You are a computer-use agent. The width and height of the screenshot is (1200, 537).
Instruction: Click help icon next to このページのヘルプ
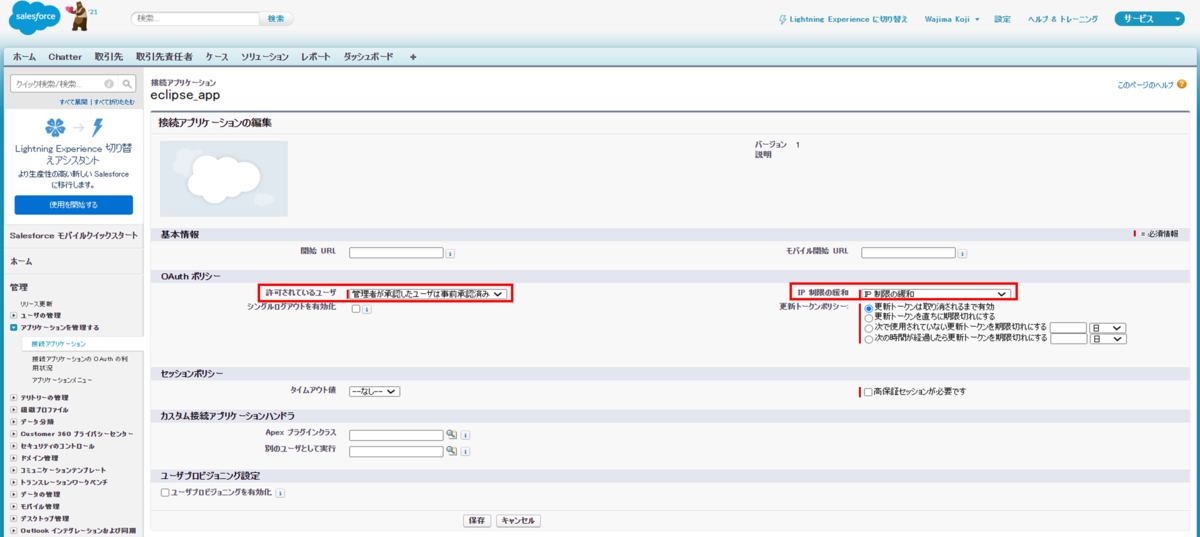(1184, 85)
